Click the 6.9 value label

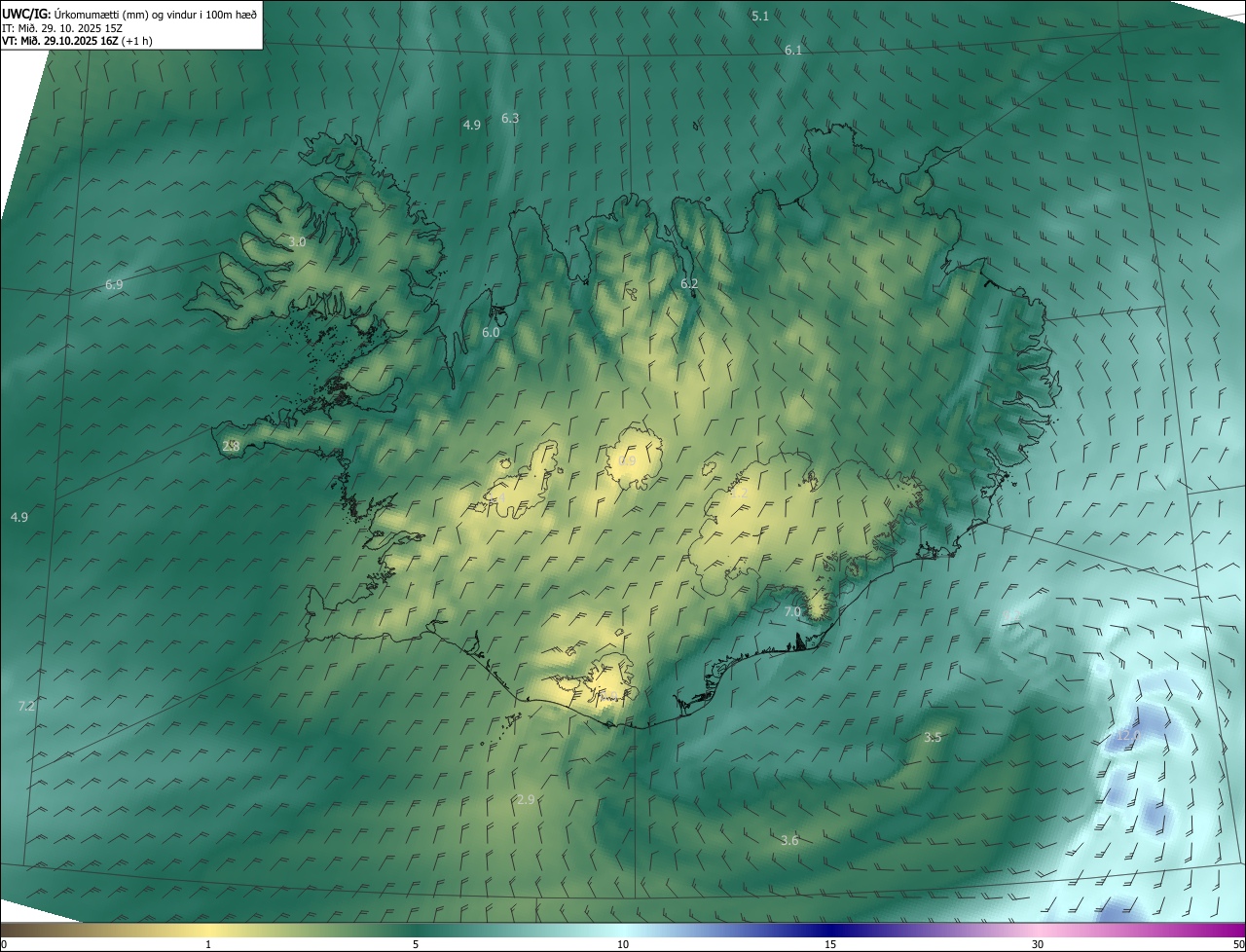114,284
